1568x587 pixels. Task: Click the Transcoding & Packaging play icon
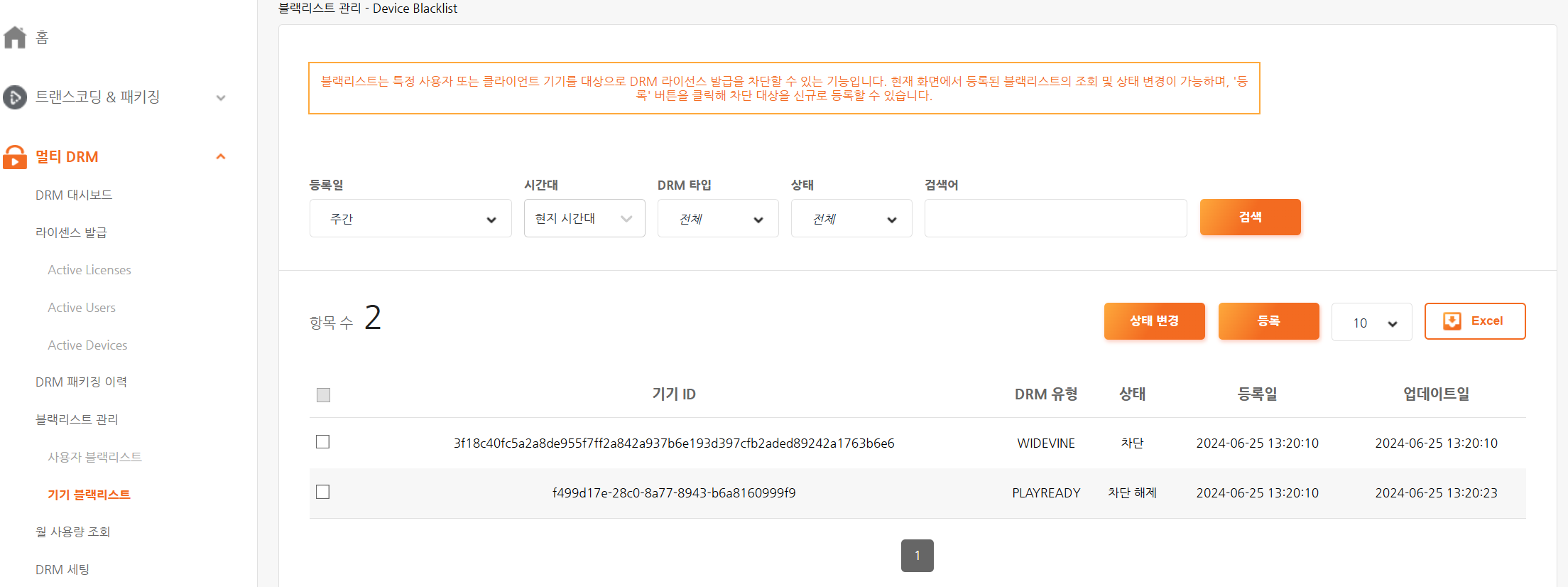pos(15,97)
